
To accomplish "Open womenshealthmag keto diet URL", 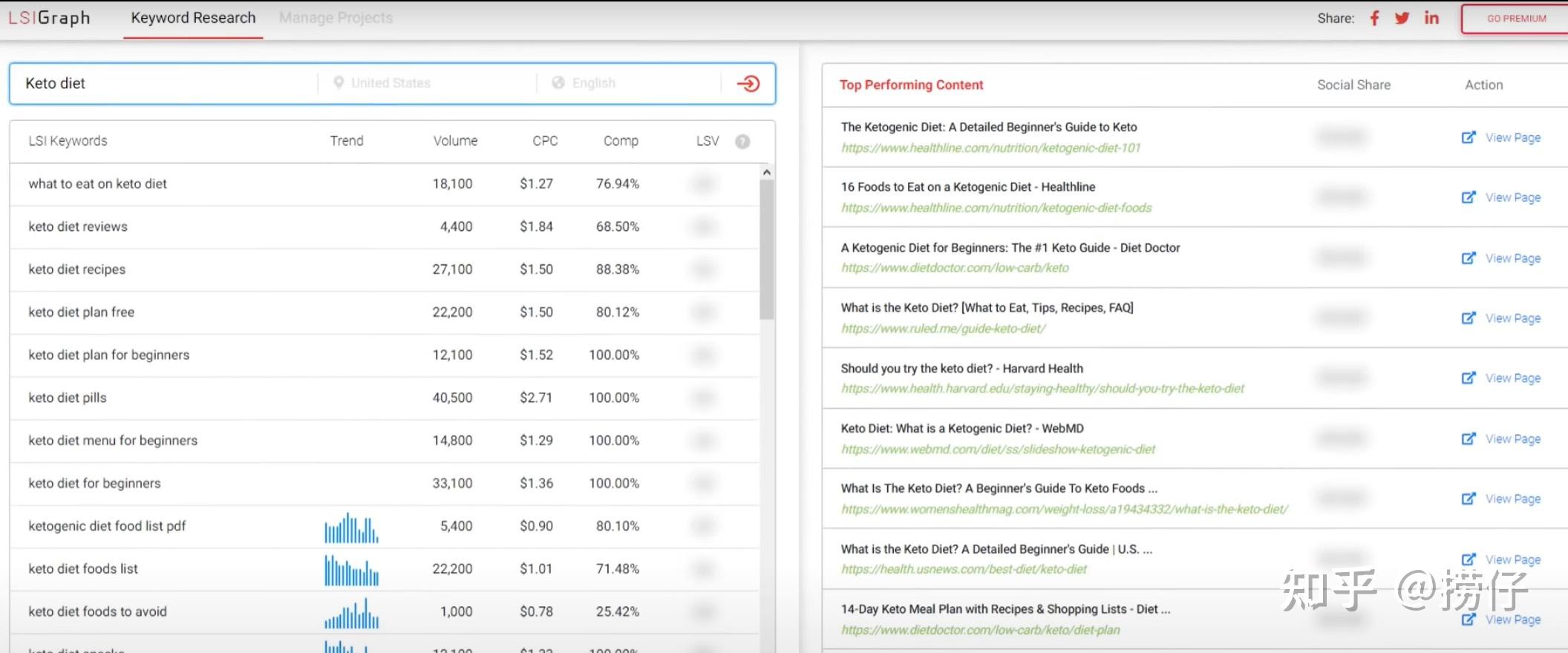I will (x=1065, y=509).
